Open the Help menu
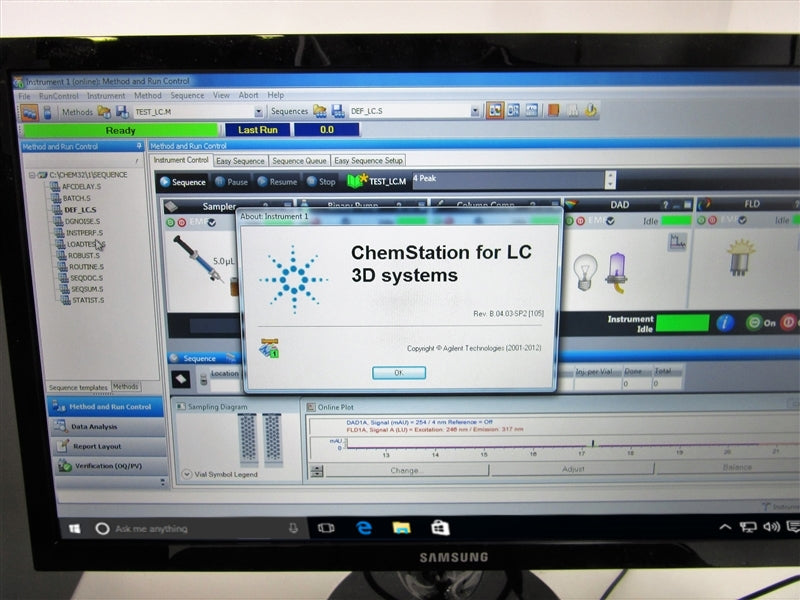This screenshot has height=600, width=800. [x=276, y=95]
